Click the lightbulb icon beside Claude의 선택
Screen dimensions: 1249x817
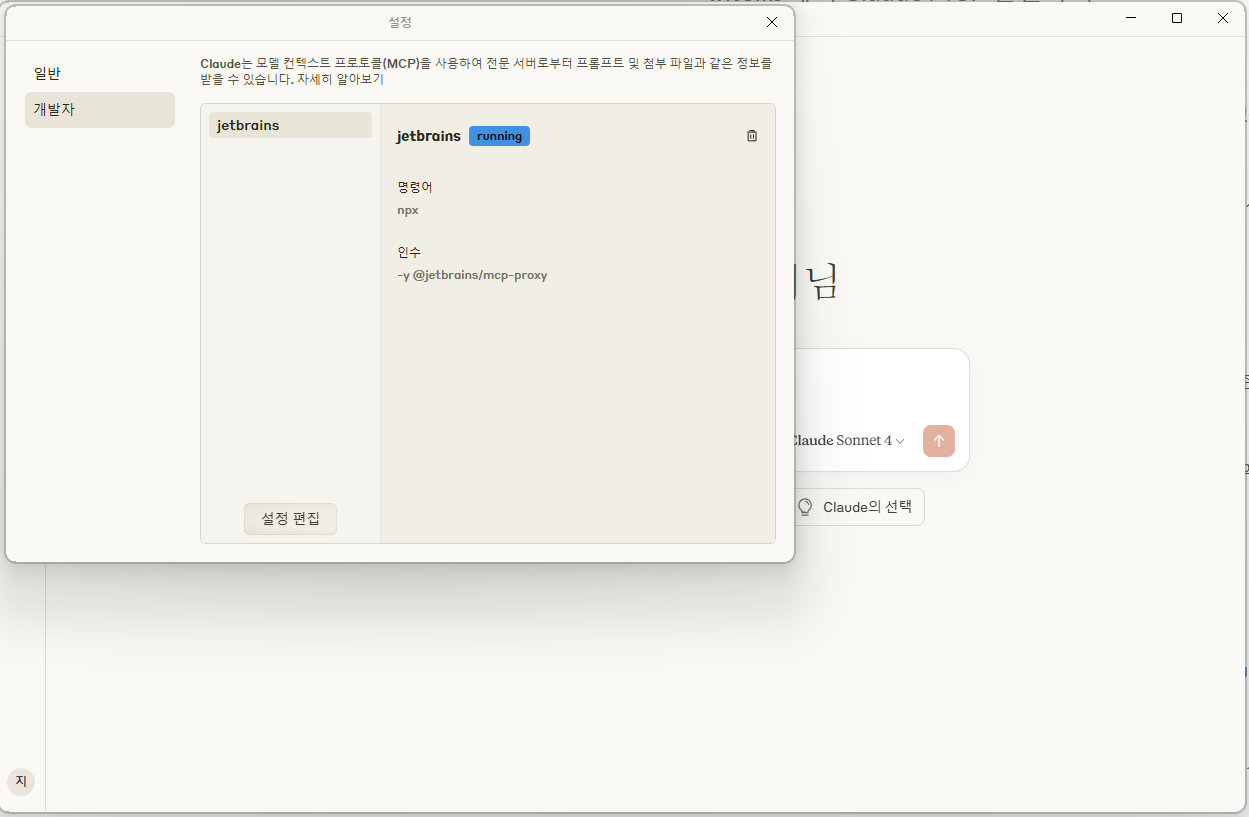click(805, 507)
